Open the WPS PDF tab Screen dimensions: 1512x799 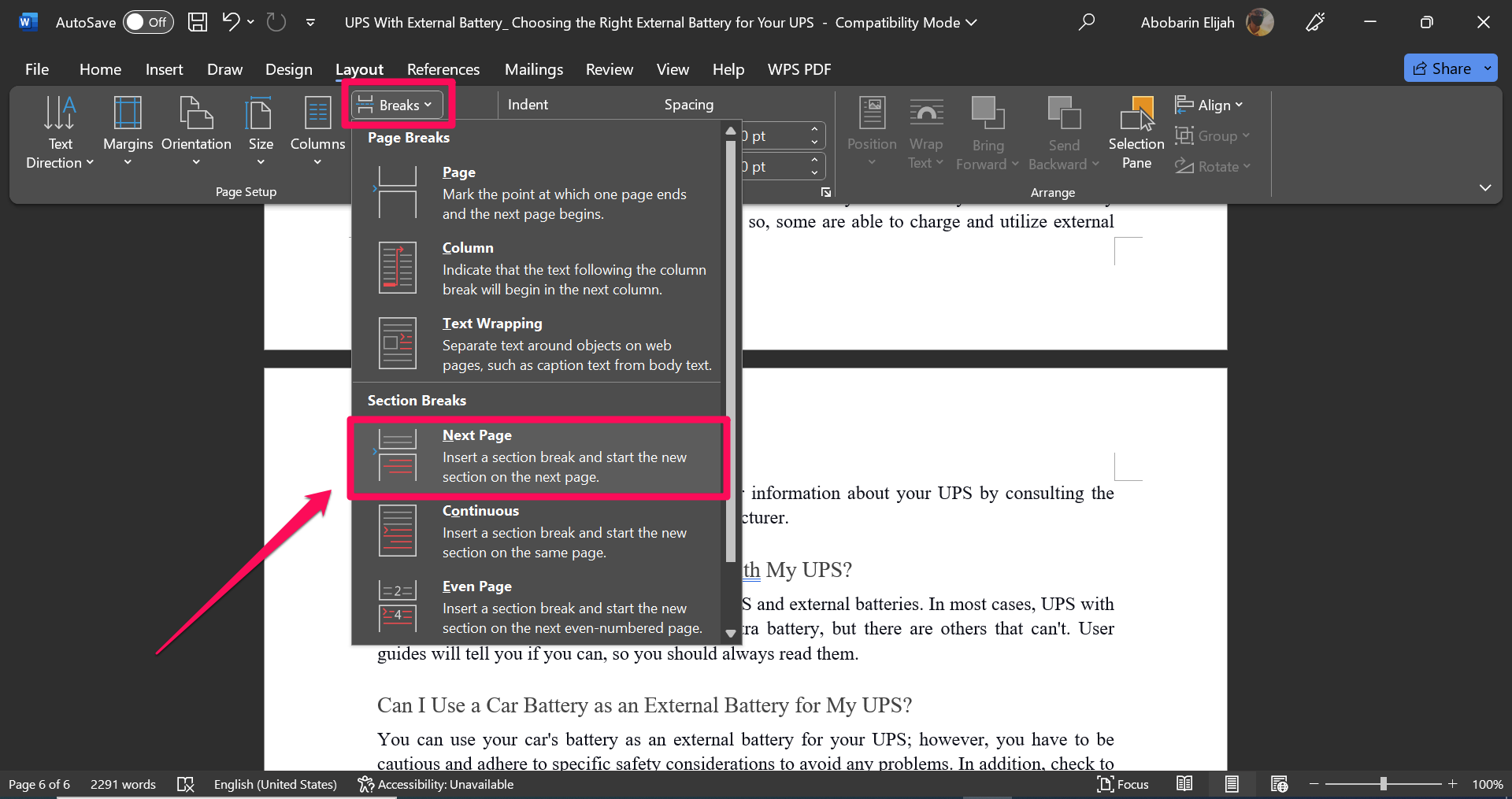pos(799,69)
